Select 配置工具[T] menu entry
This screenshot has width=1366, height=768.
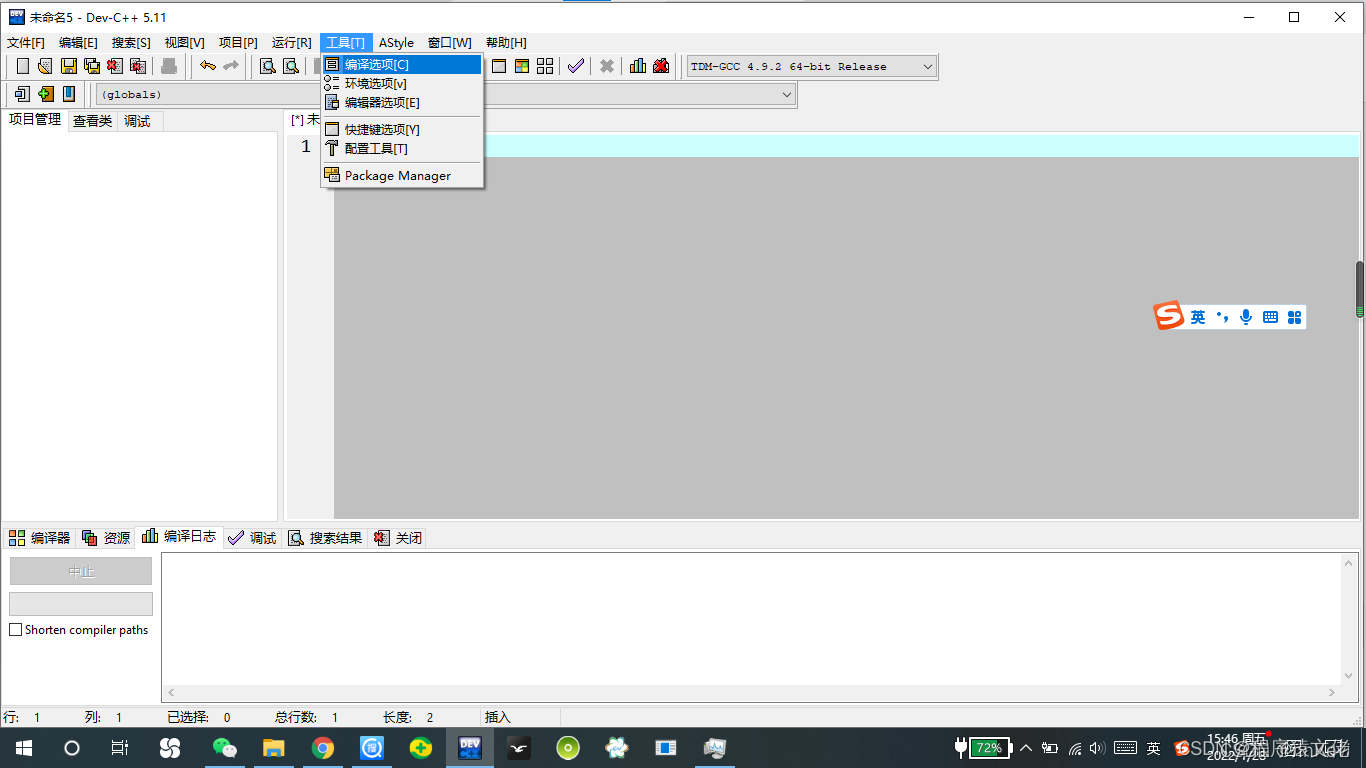(x=402, y=148)
